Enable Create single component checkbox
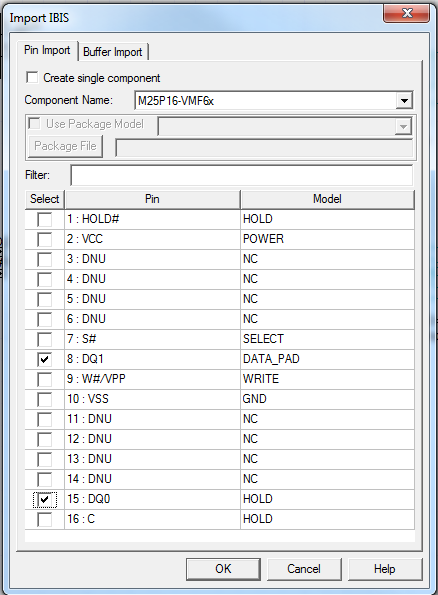The height and width of the screenshot is (595, 438). [32, 77]
